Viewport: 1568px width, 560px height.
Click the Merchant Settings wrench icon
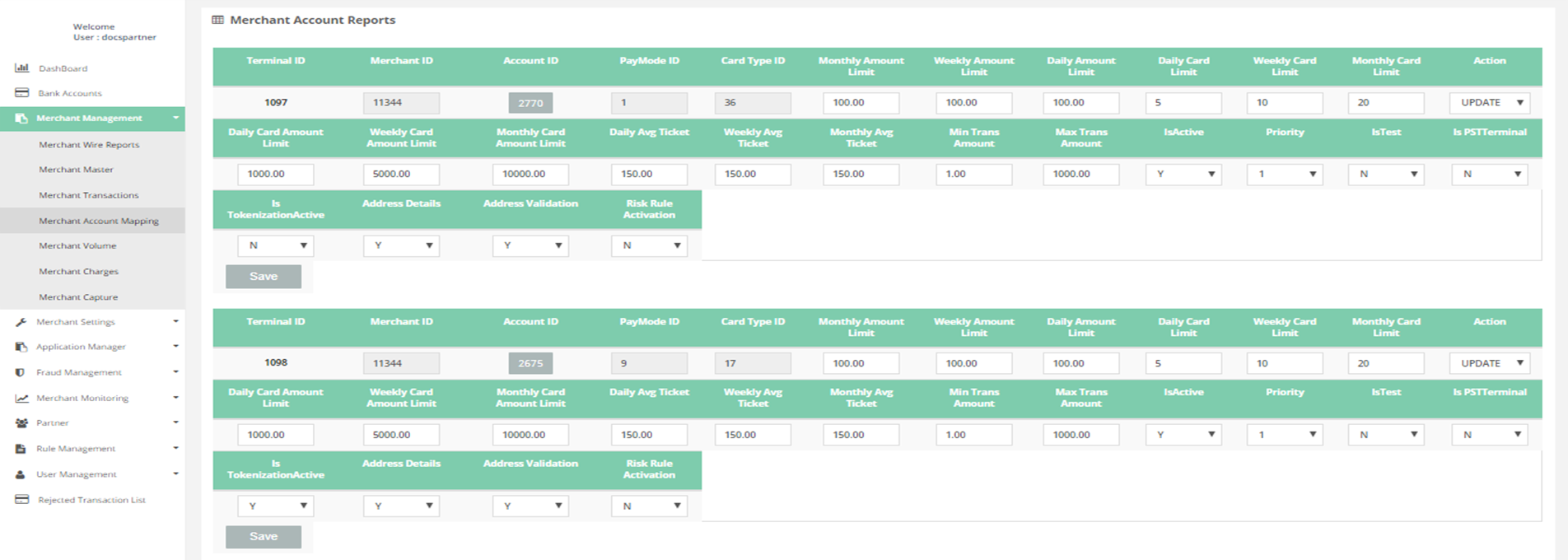[x=21, y=322]
